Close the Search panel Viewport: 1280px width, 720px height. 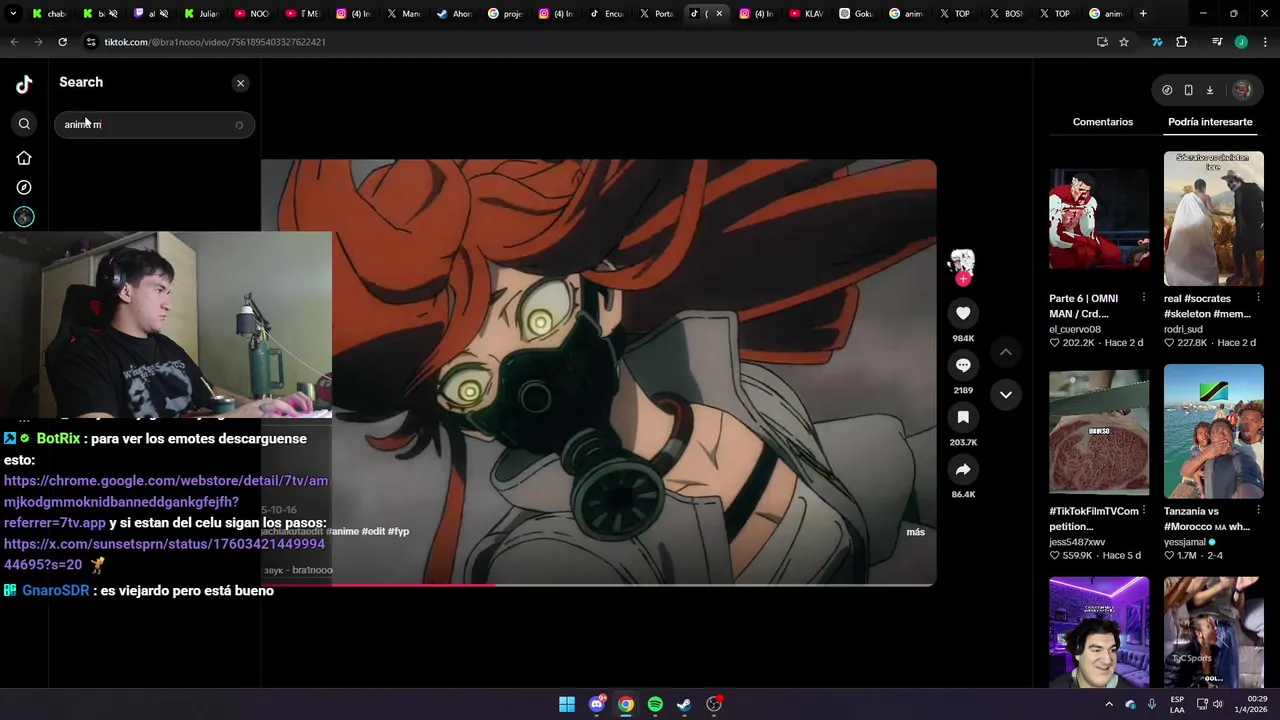point(240,83)
